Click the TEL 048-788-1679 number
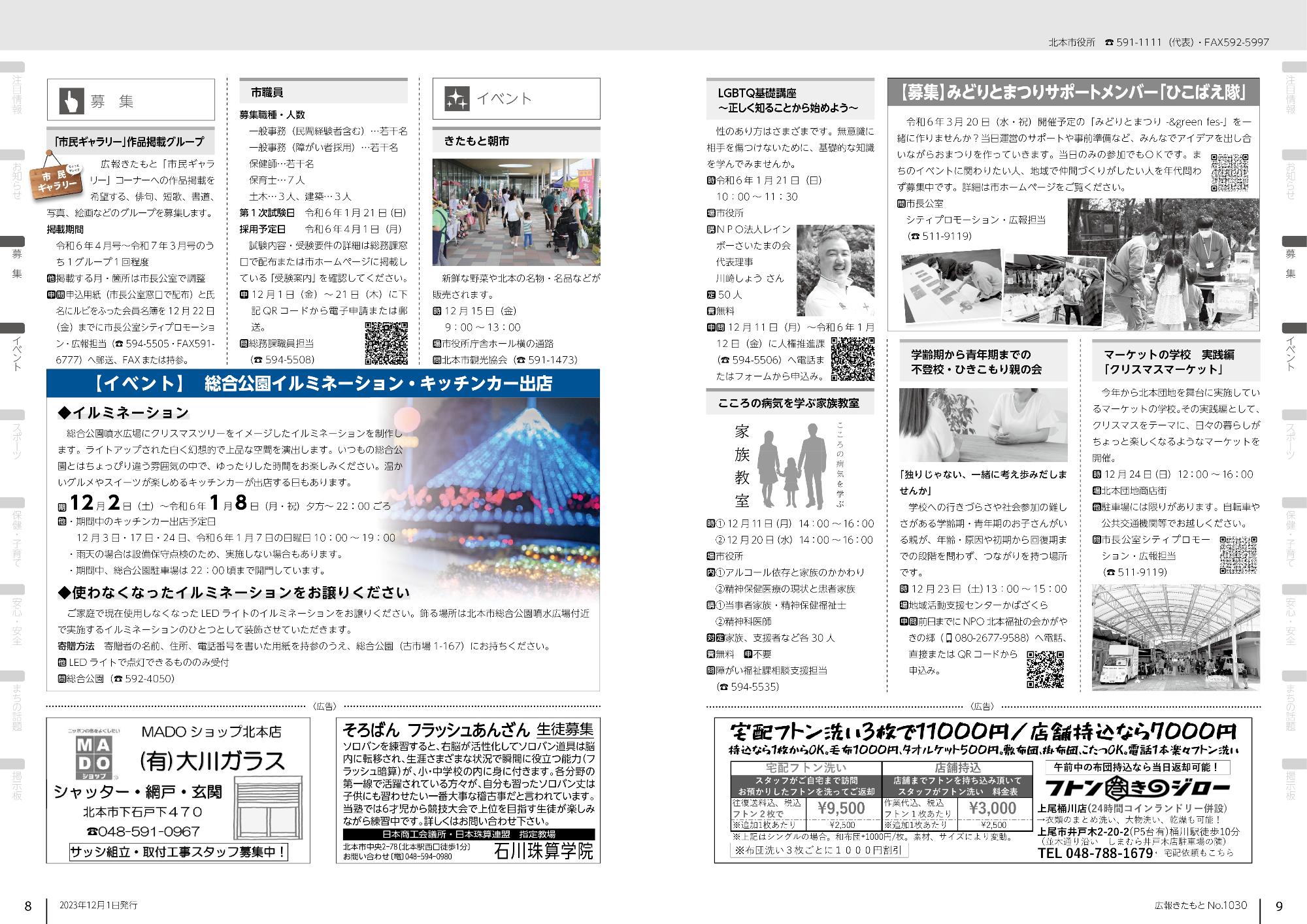This screenshot has width=1307, height=924. pos(1095,853)
